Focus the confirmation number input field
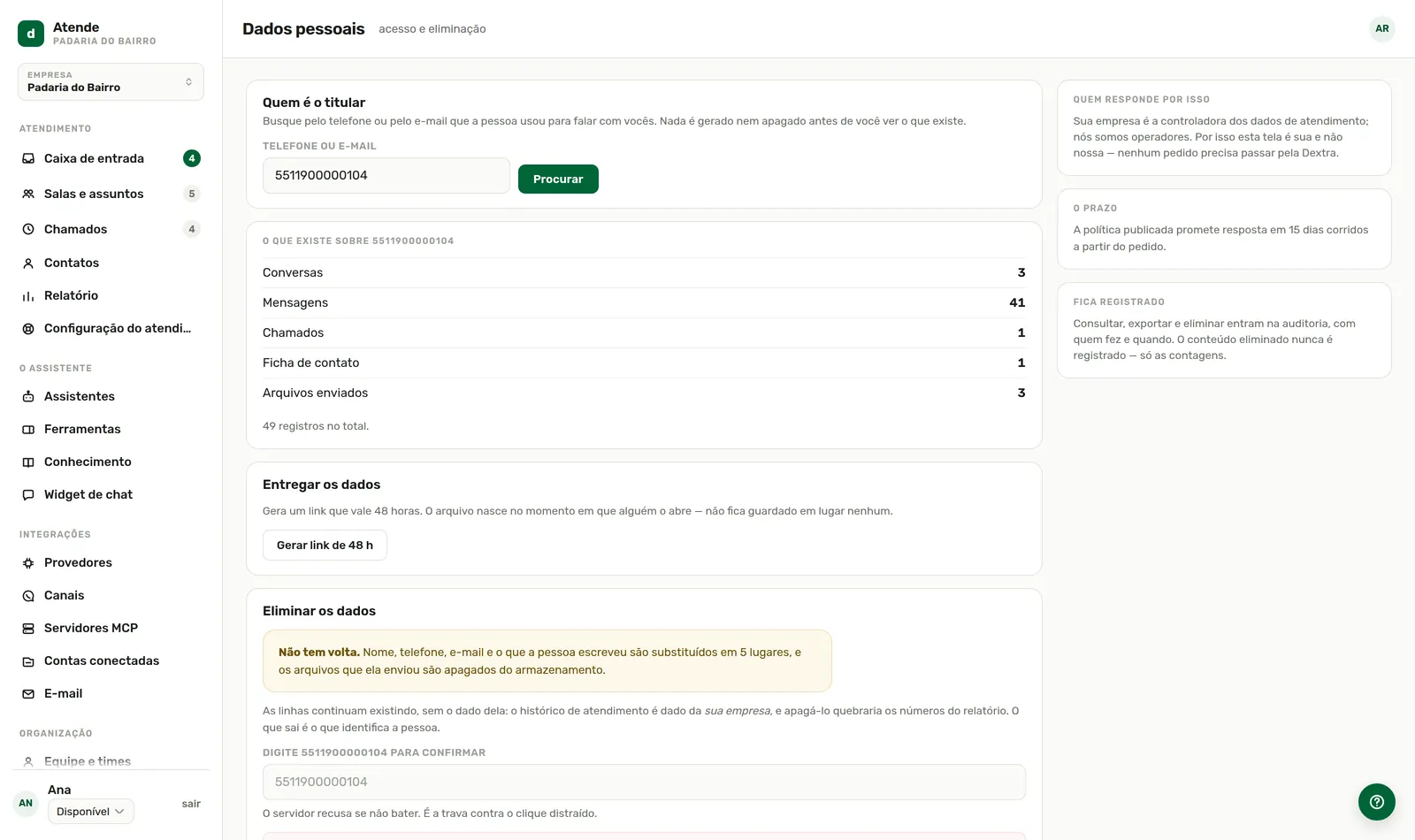Image resolution: width=1415 pixels, height=840 pixels. coord(644,782)
